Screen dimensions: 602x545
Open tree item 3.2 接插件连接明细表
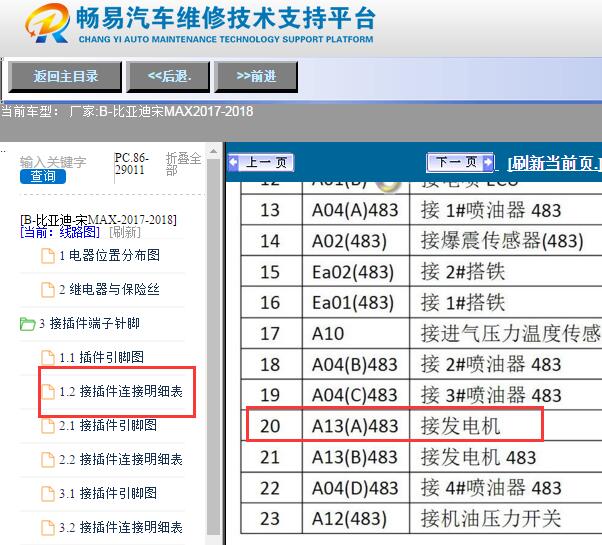[121, 527]
